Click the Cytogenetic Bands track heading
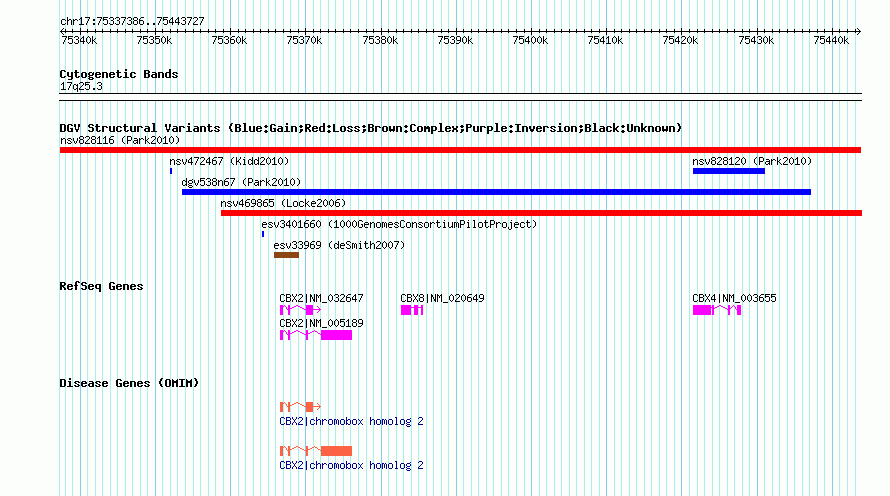Image resolution: width=890 pixels, height=496 pixels. (119, 74)
